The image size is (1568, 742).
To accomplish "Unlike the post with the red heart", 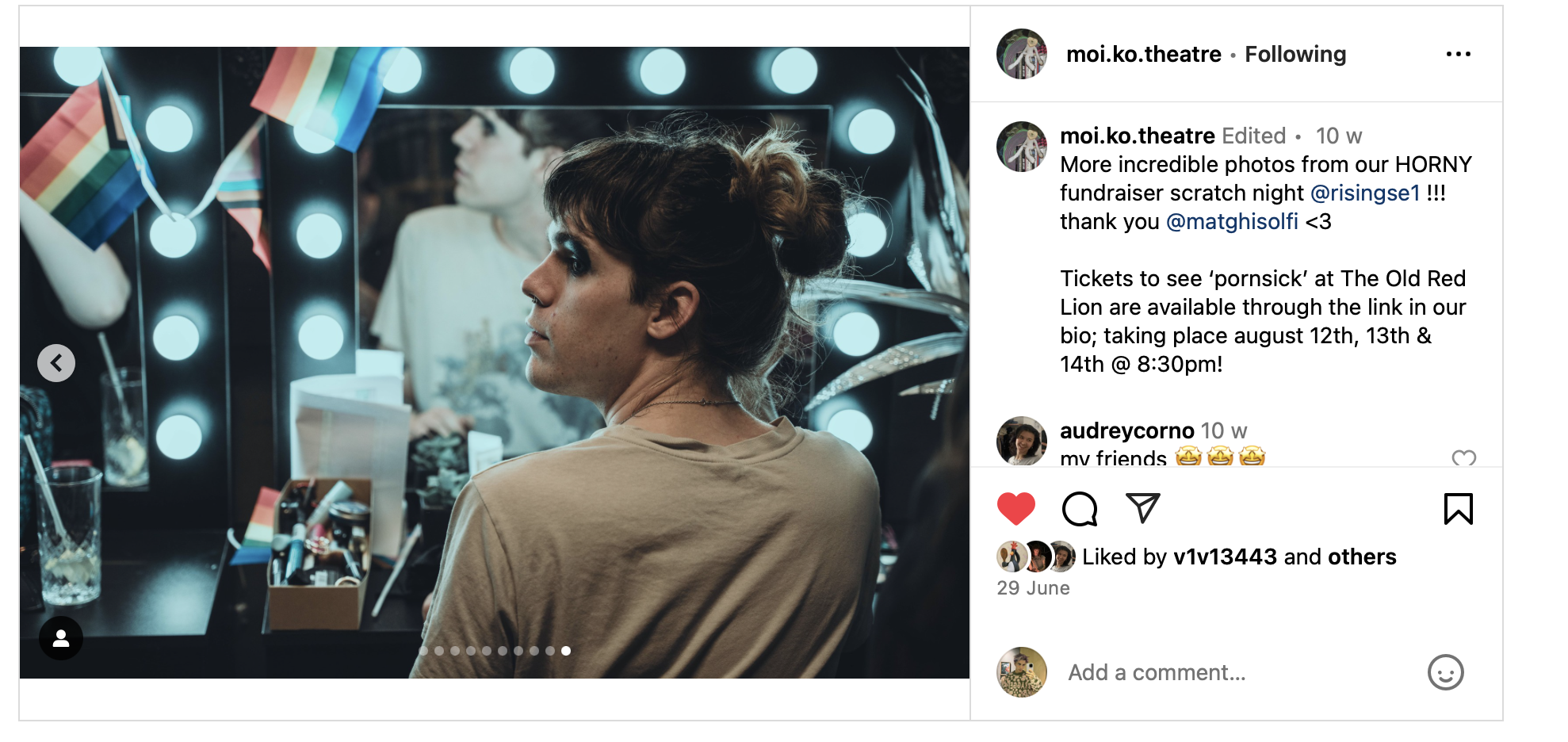I will click(x=1015, y=509).
